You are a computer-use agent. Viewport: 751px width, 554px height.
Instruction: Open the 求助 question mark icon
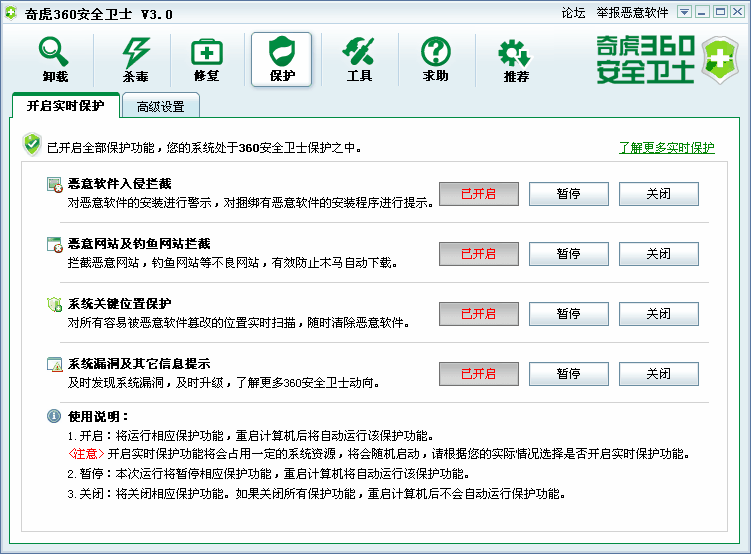[x=435, y=59]
